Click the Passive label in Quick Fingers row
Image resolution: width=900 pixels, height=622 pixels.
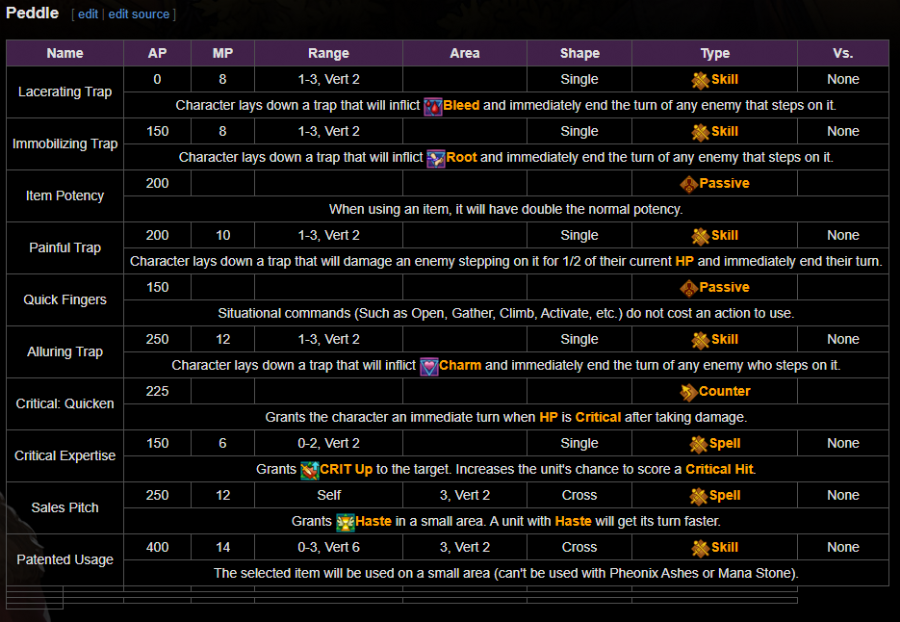point(724,287)
